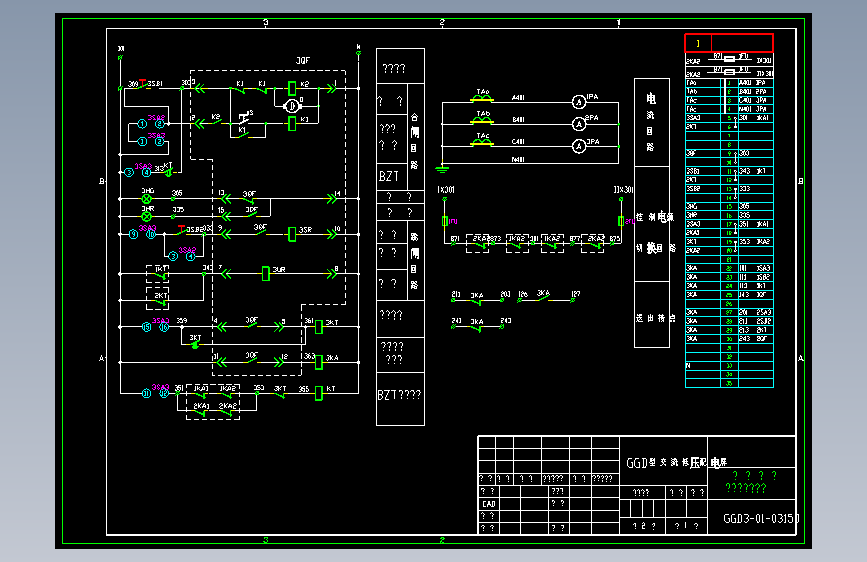
Task: Select the 3KA coil on wire 363
Action: [318, 362]
